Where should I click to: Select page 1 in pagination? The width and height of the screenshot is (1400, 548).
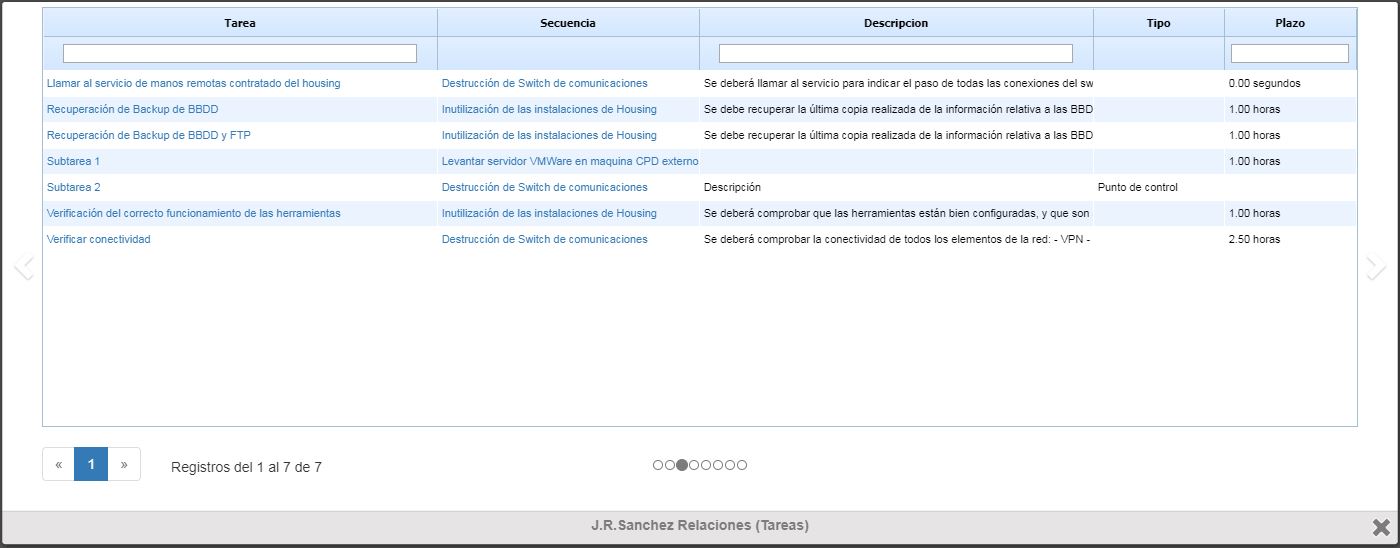(x=91, y=464)
